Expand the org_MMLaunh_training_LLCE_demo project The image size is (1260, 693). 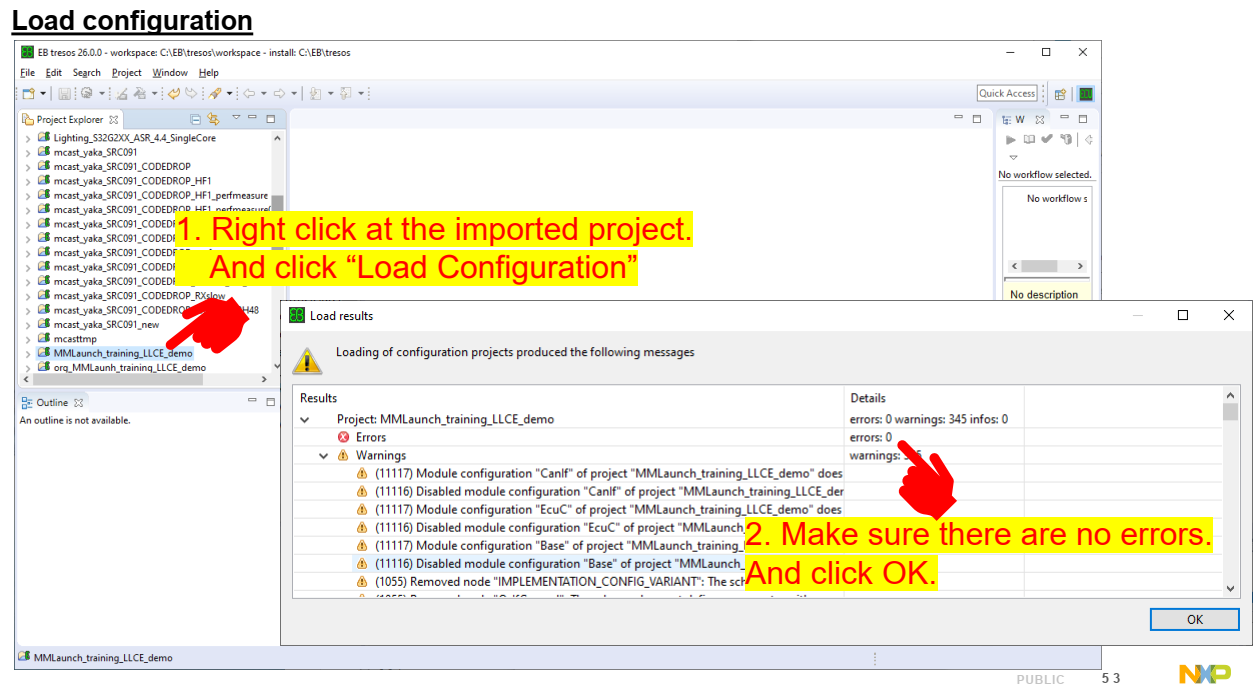[x=28, y=367]
